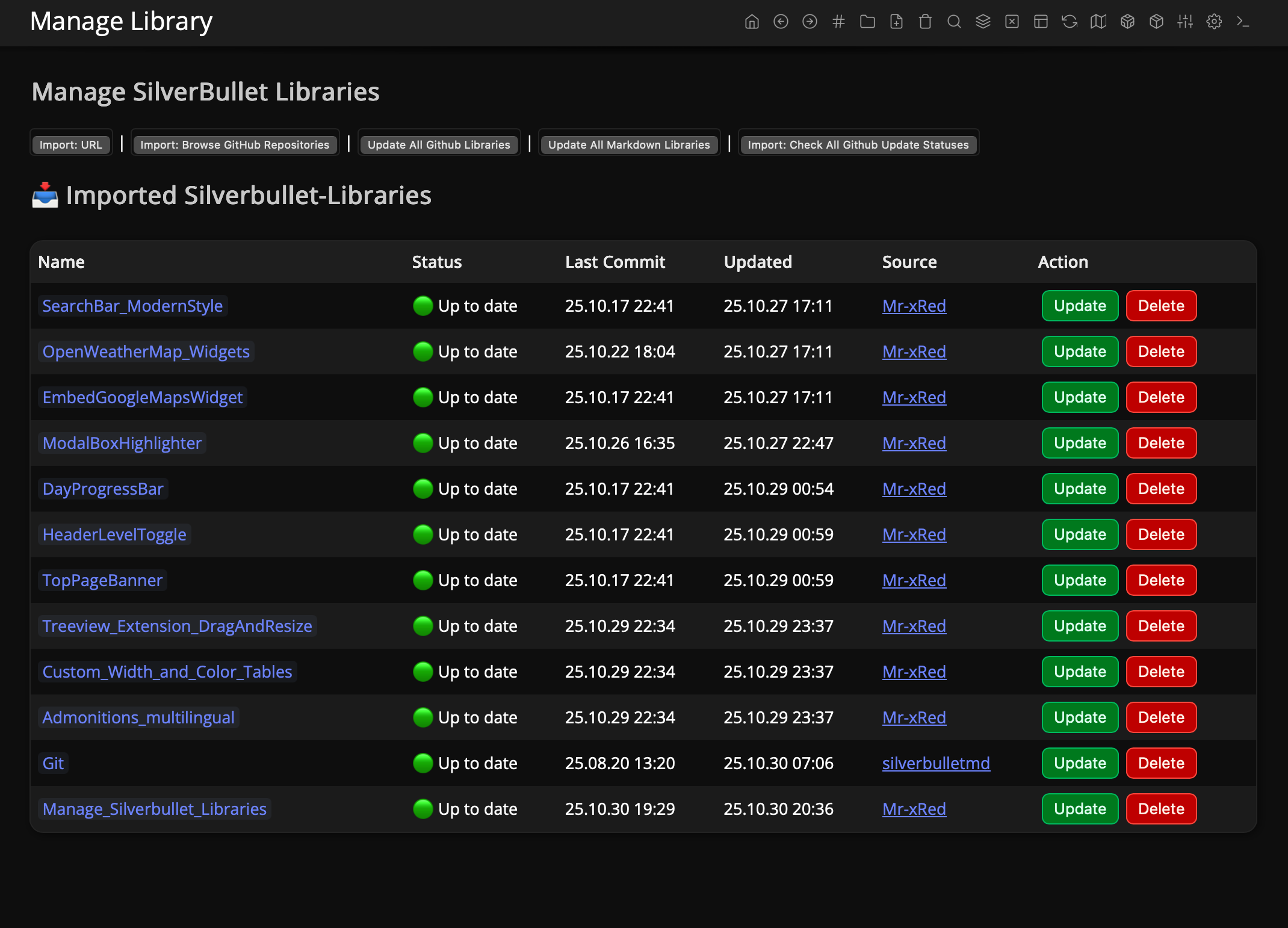The width and height of the screenshot is (1288, 928).
Task: Open silverbulletmd source link for Git
Action: point(935,764)
